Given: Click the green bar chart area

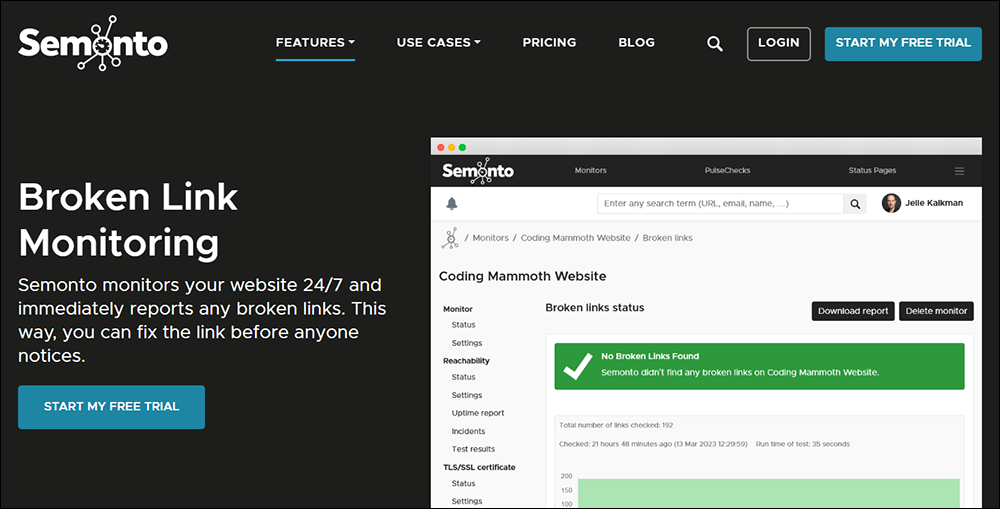Looking at the screenshot, I should (x=768, y=492).
